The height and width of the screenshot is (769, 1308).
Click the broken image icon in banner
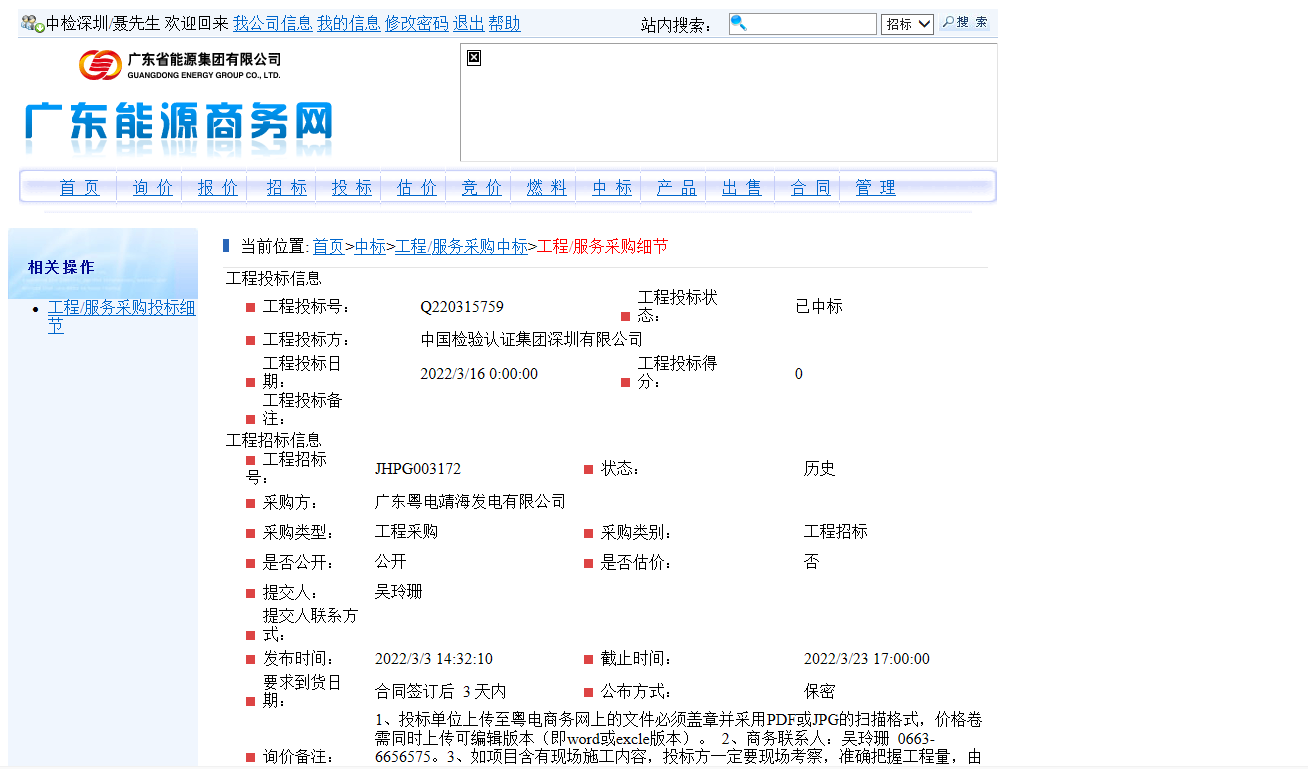point(474,58)
